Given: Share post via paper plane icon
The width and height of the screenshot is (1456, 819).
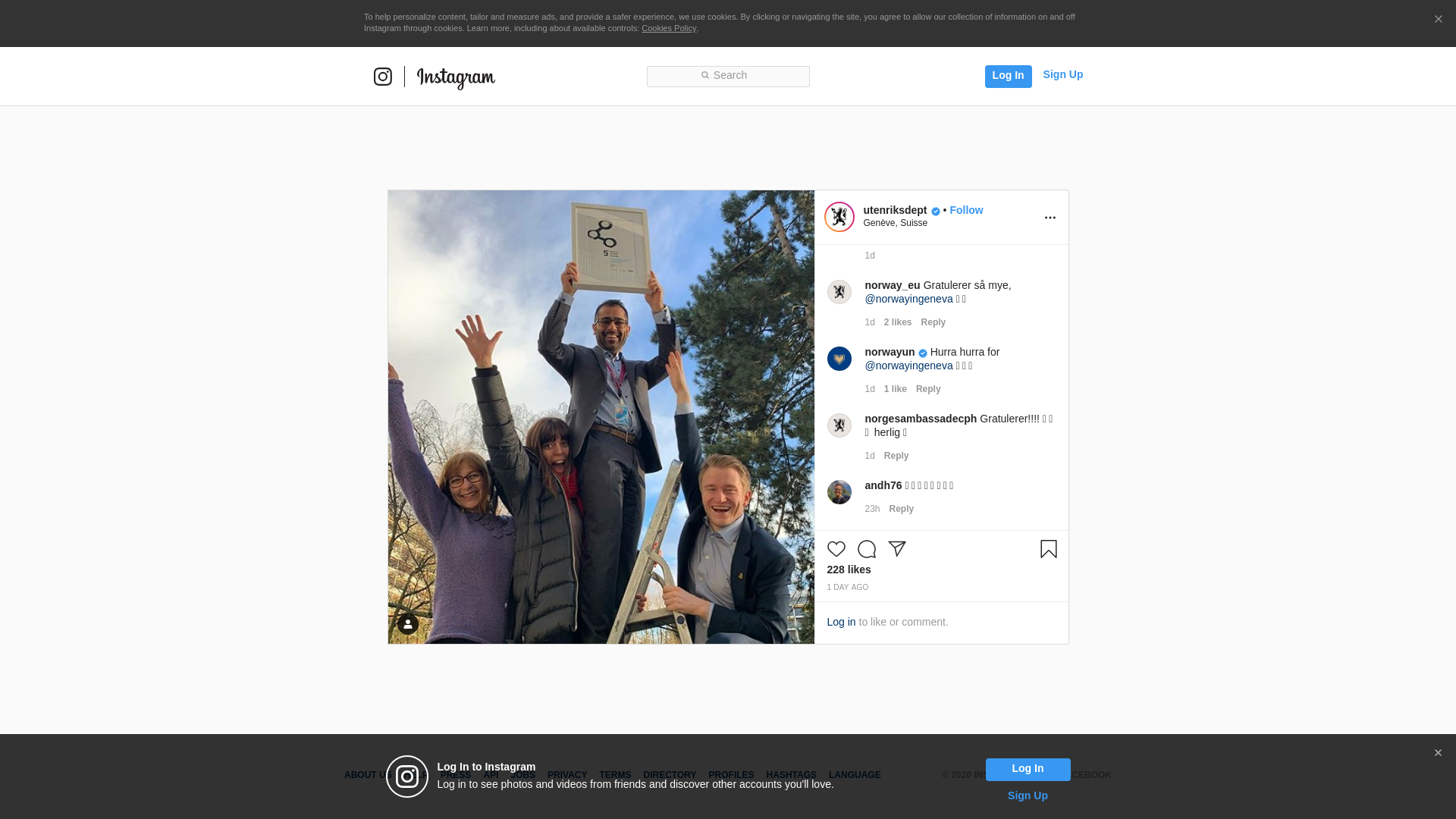Looking at the screenshot, I should 897,549.
